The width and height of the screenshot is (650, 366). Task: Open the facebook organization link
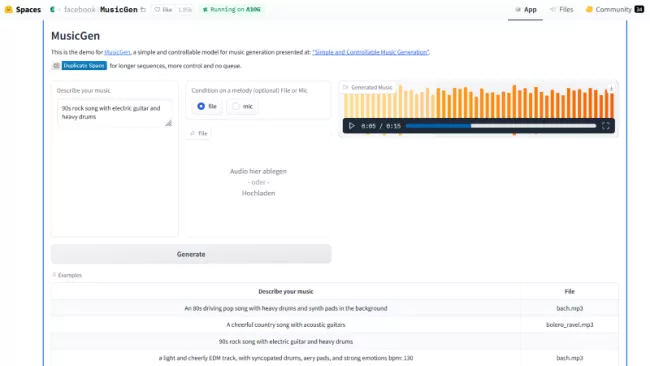(x=80, y=9)
